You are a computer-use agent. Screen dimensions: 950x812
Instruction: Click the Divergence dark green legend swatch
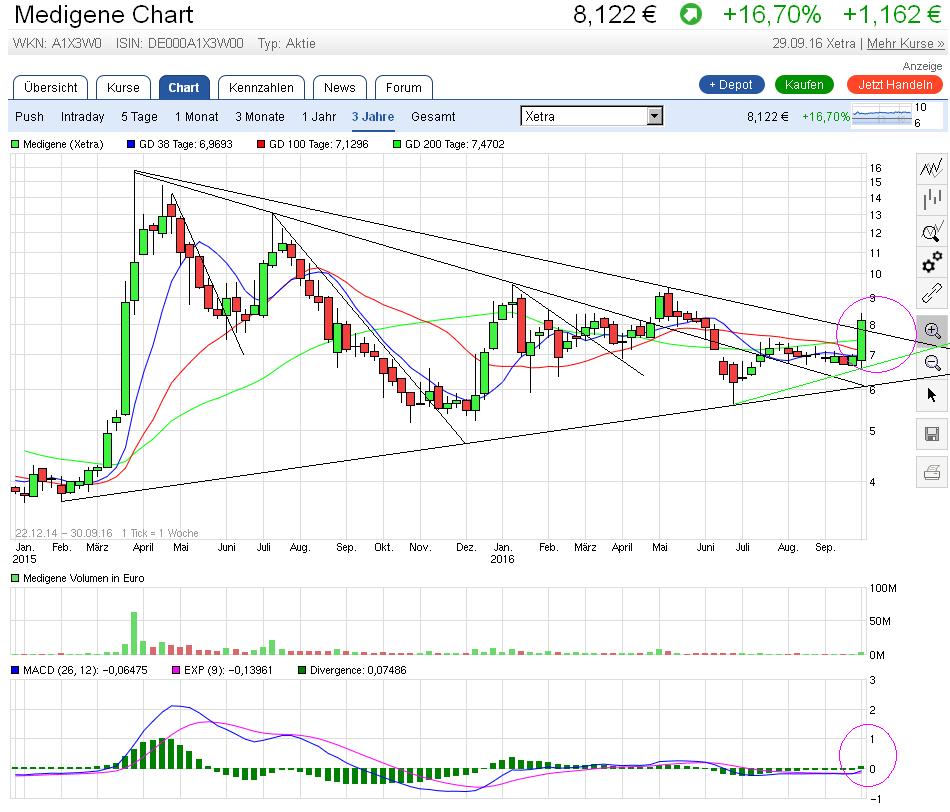[302, 670]
